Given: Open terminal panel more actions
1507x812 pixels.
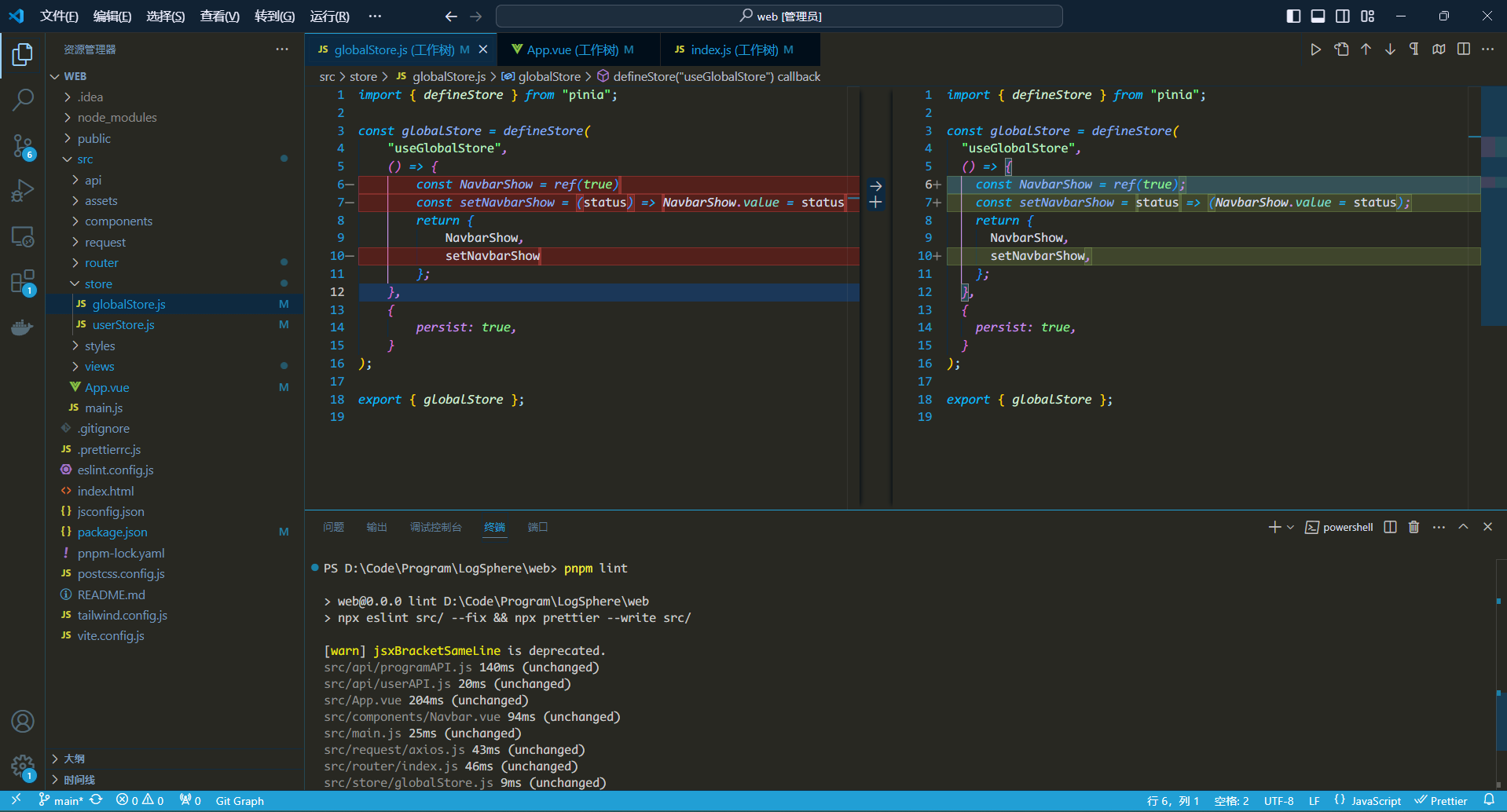Looking at the screenshot, I should 1439,527.
